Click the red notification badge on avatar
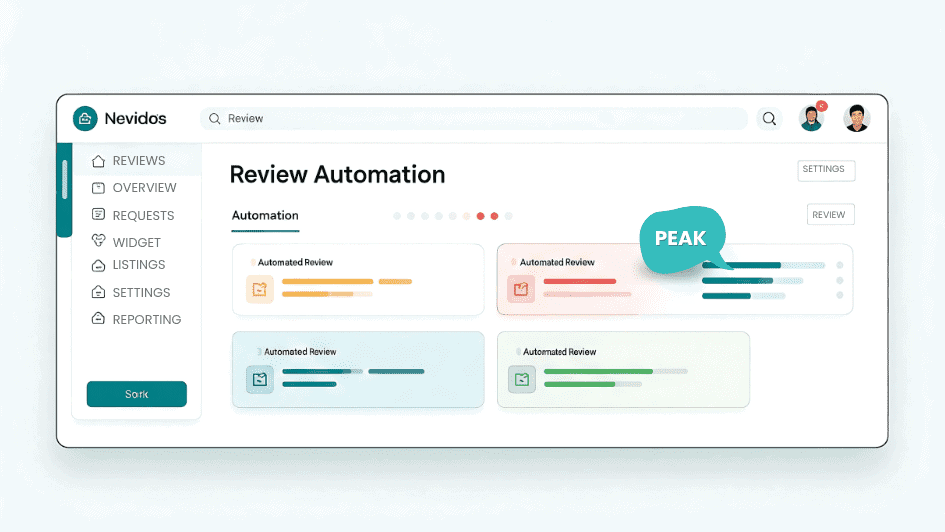 821,107
